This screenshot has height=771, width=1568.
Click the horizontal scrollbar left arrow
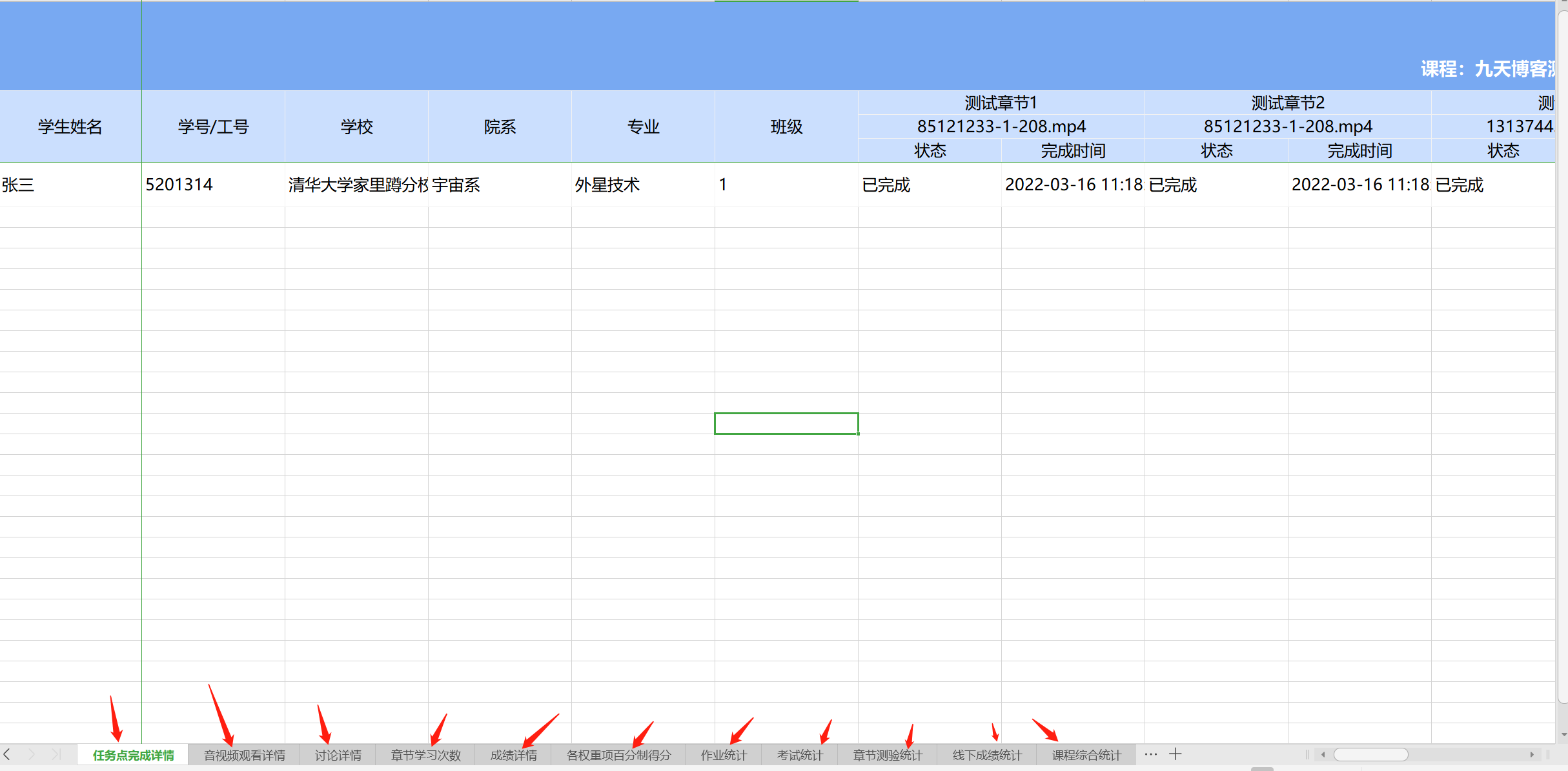(x=1323, y=754)
